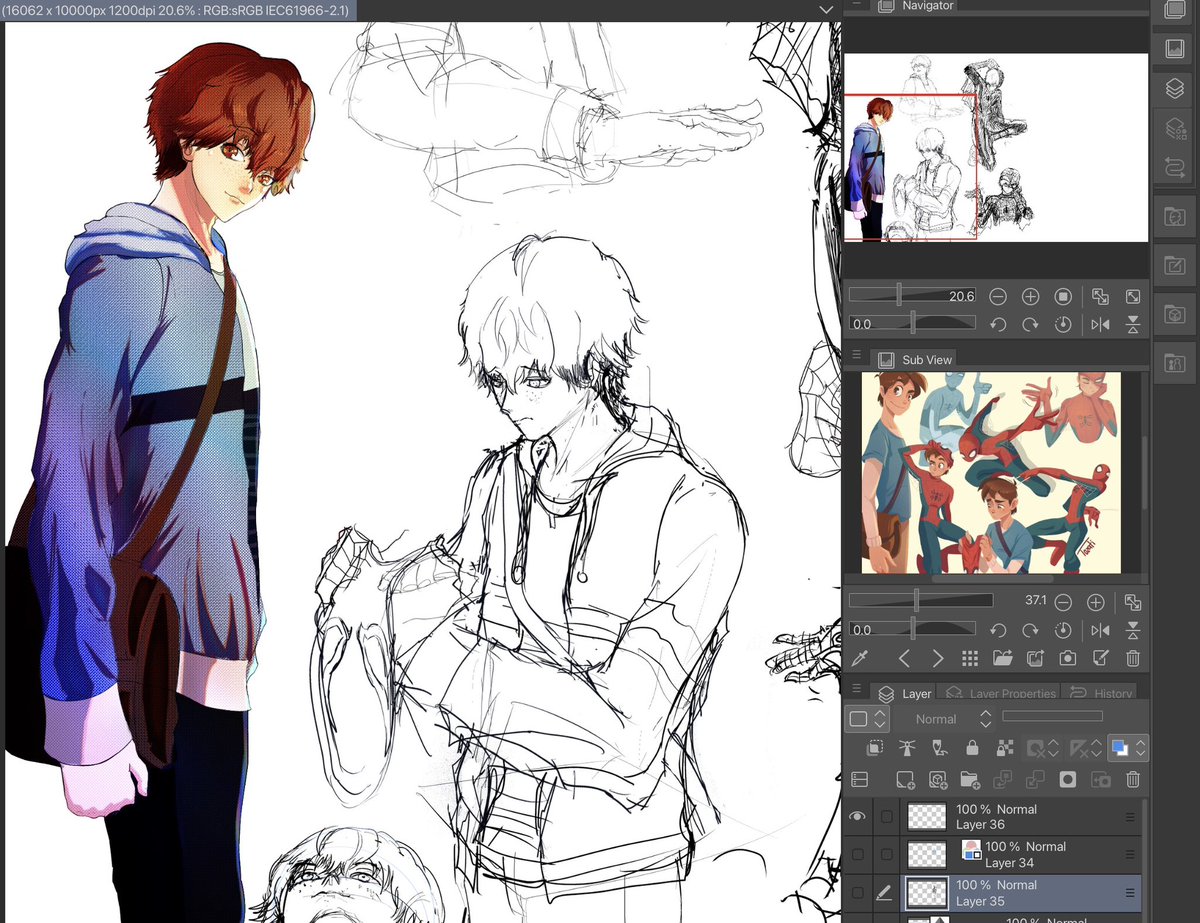Select the Sub View tab

point(914,359)
